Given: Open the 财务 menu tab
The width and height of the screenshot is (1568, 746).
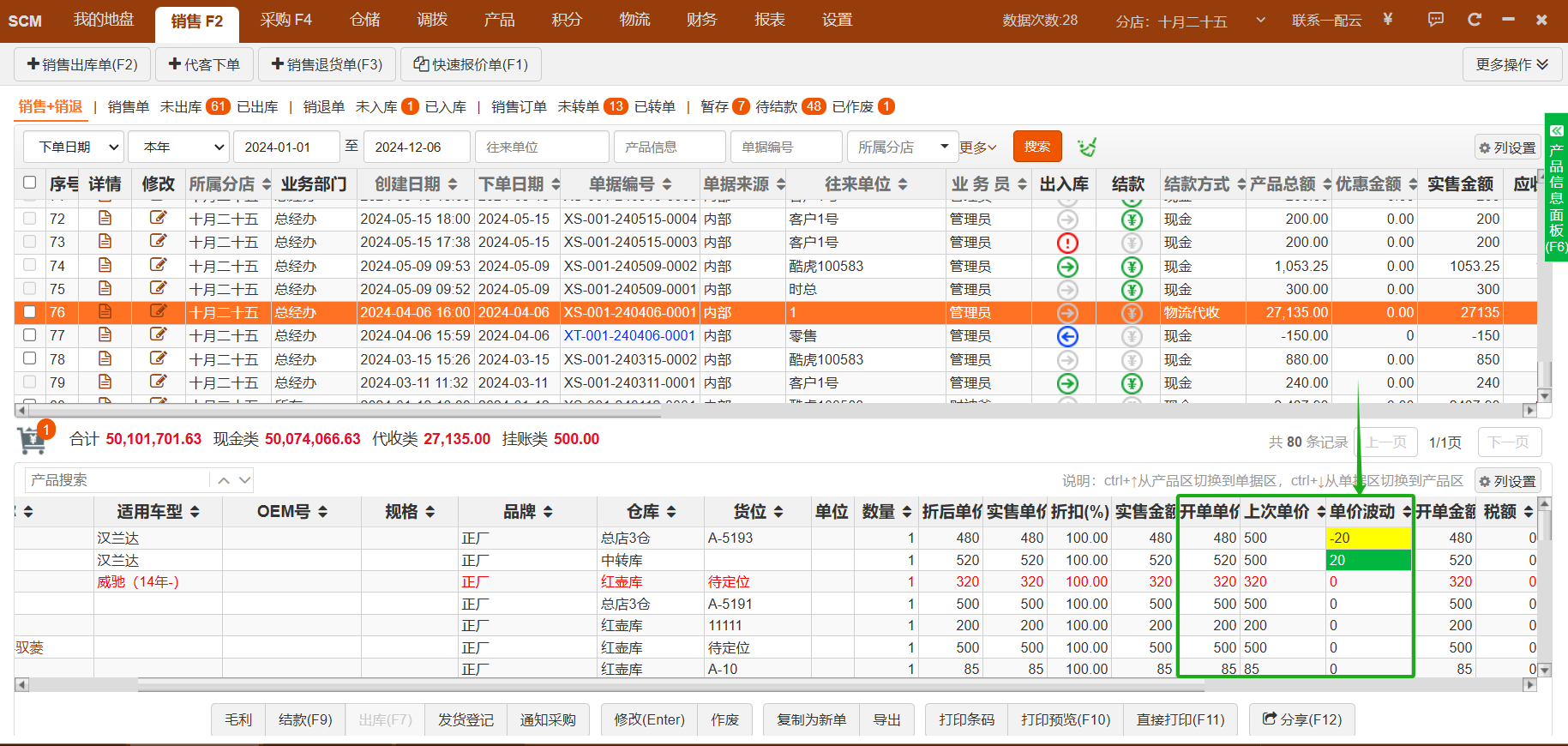Looking at the screenshot, I should coord(701,20).
